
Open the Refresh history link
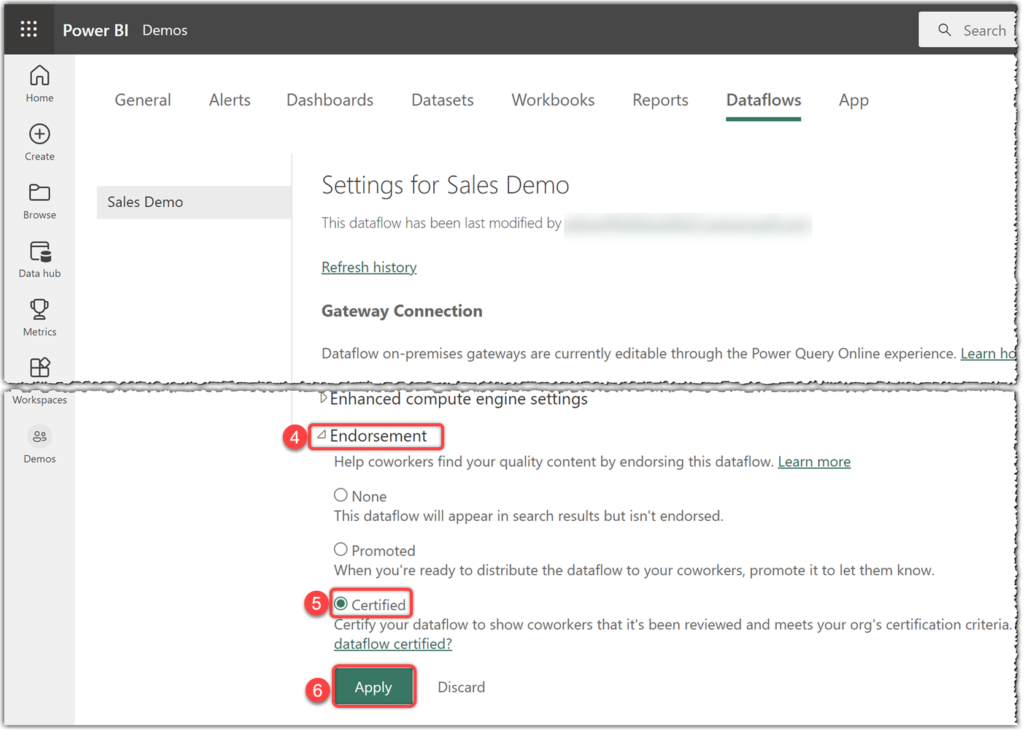pyautogui.click(x=369, y=267)
